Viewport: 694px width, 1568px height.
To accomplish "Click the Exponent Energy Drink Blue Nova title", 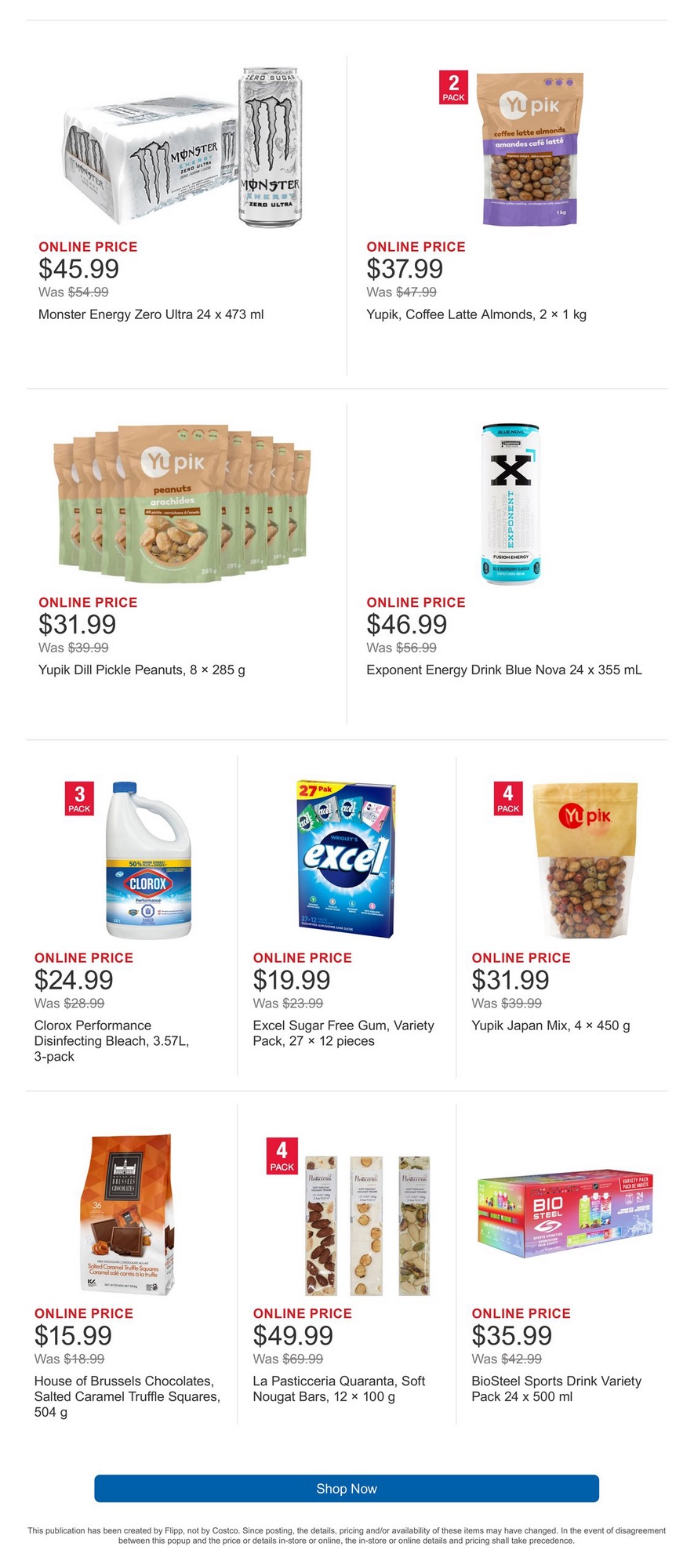I will pos(503,670).
